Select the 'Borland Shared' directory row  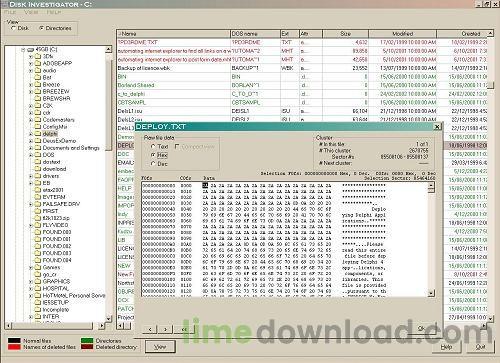click(302, 85)
